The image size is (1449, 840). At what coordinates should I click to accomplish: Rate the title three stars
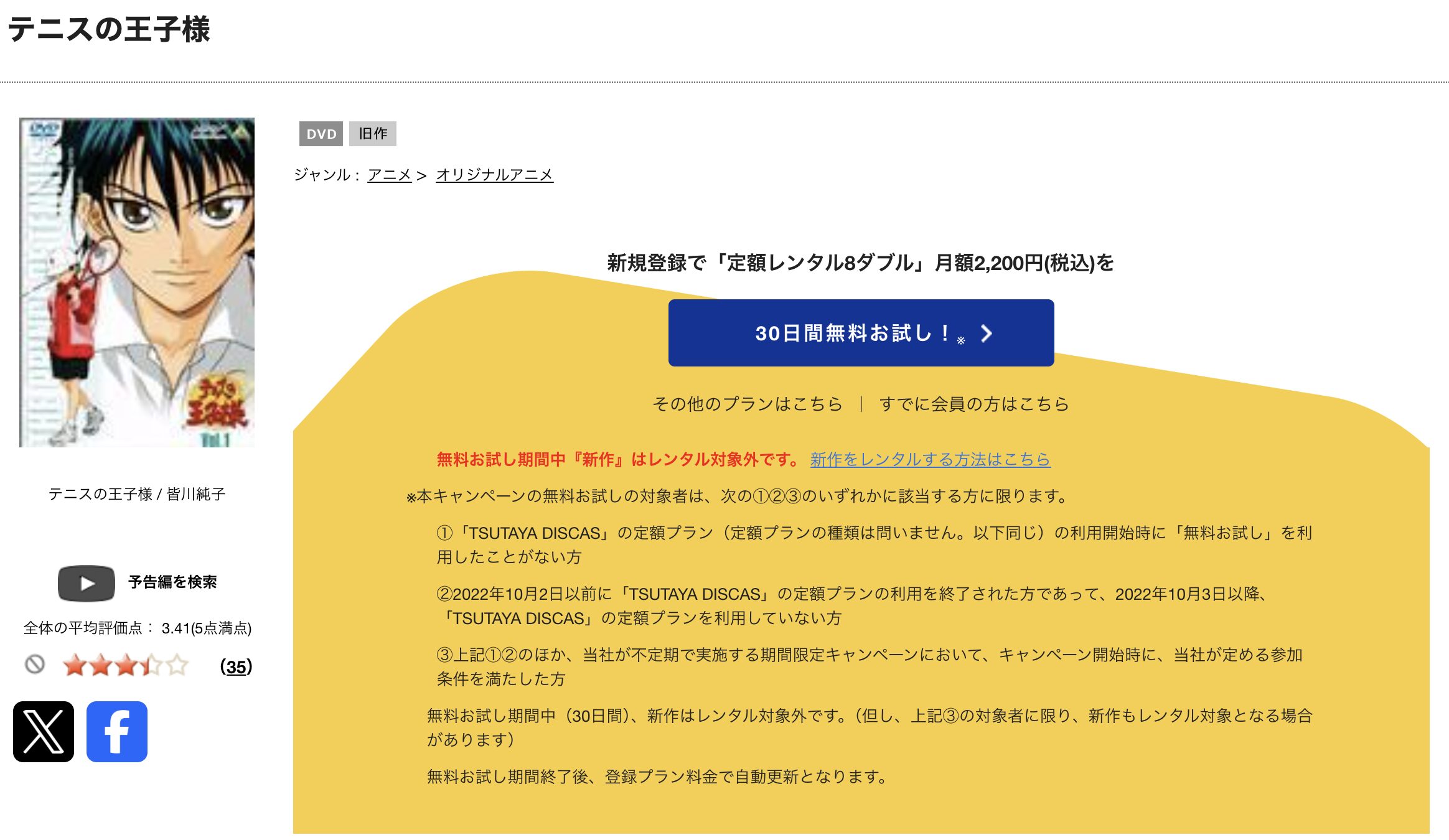126,666
